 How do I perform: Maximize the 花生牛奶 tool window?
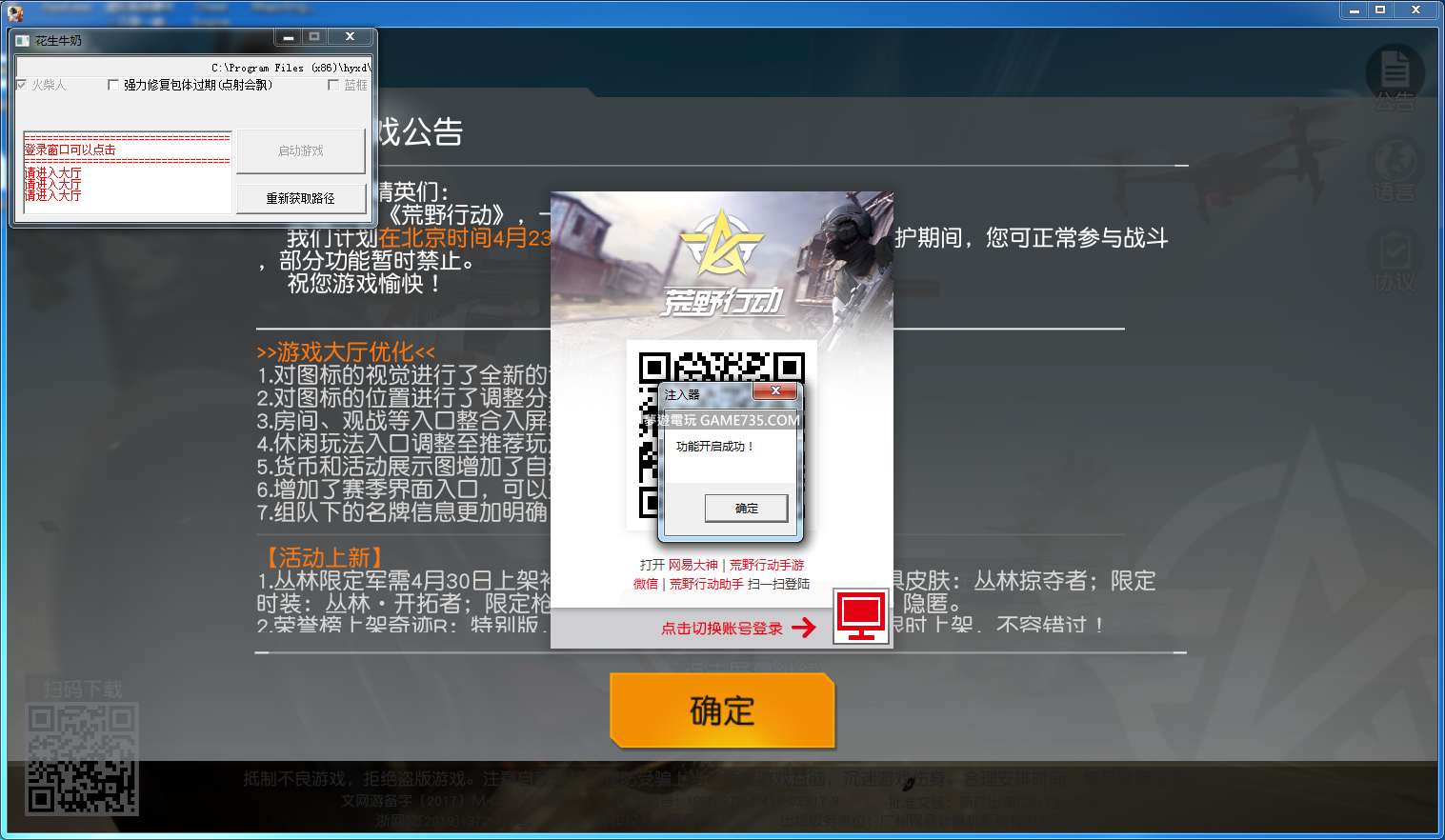point(314,36)
